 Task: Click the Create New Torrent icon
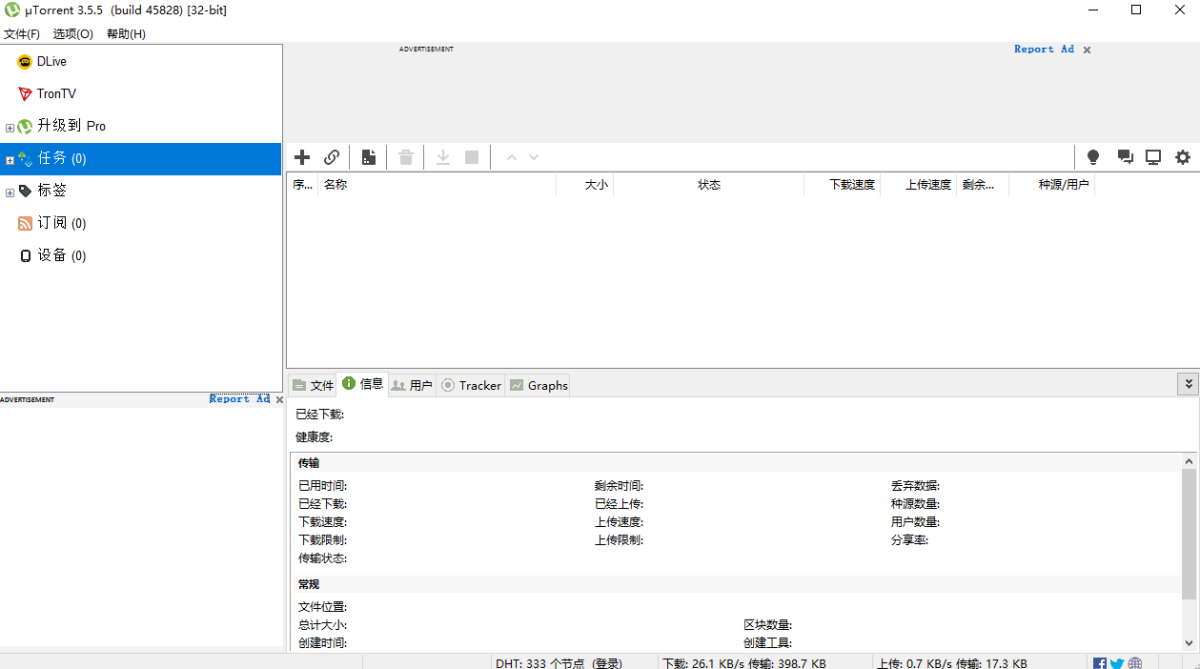pyautogui.click(x=369, y=157)
